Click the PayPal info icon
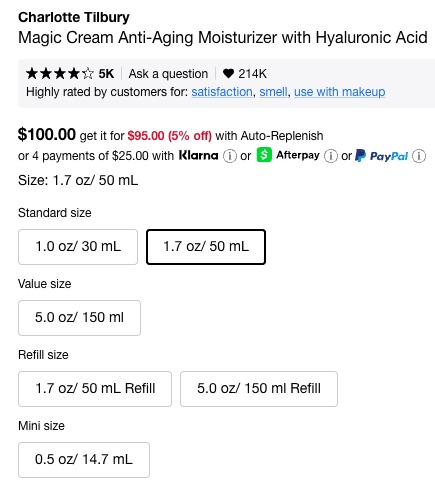The width and height of the screenshot is (435, 485). coord(419,156)
